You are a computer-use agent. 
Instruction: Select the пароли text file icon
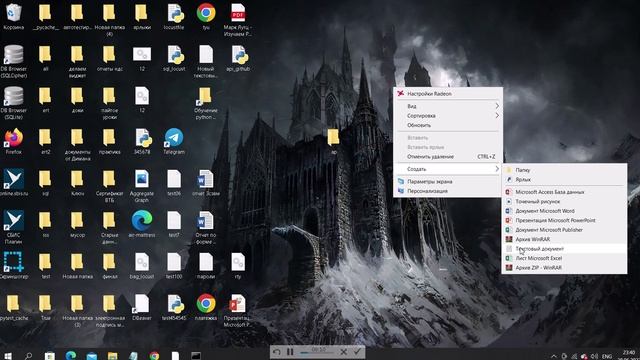[206, 265]
